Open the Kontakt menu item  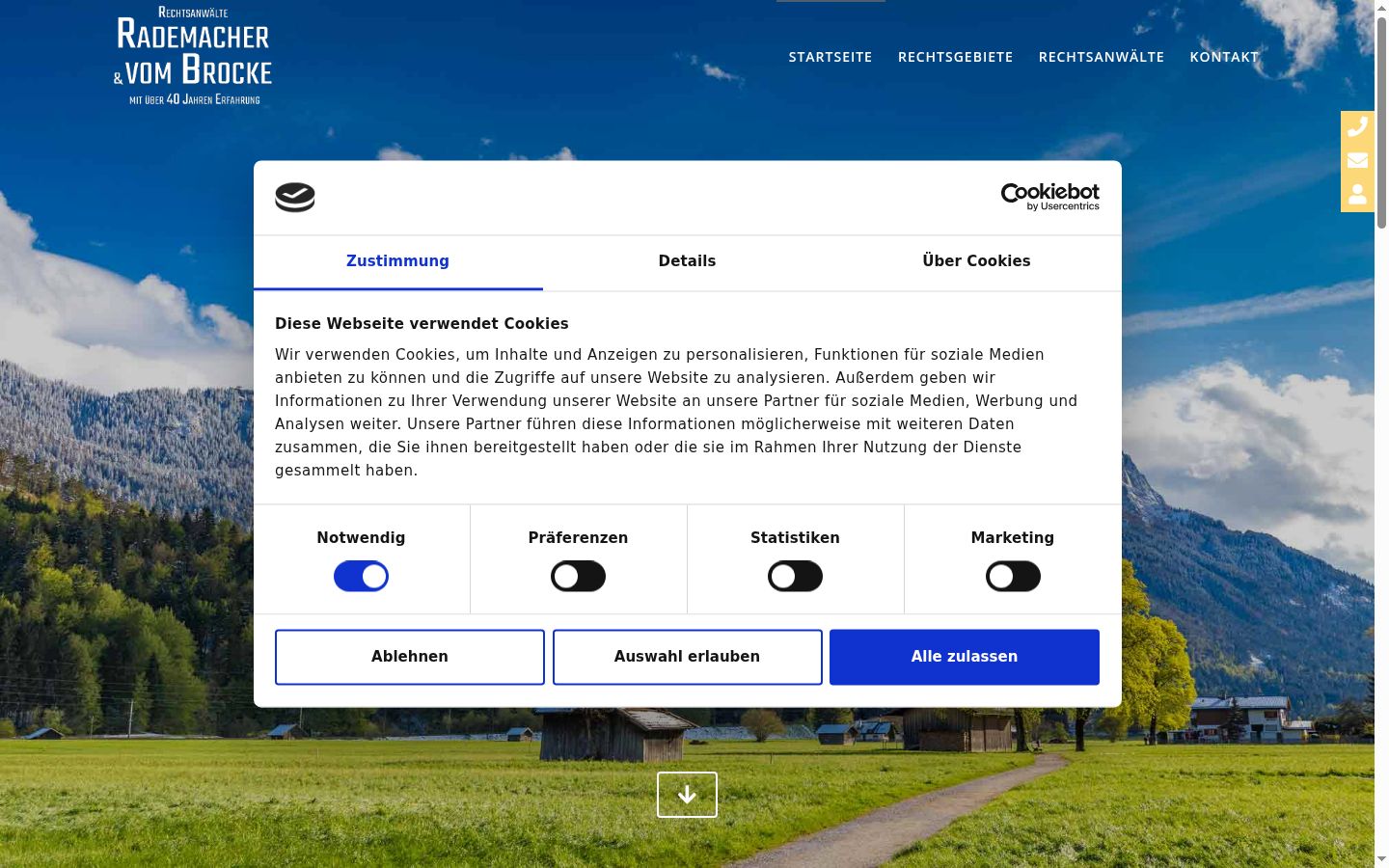(x=1224, y=57)
